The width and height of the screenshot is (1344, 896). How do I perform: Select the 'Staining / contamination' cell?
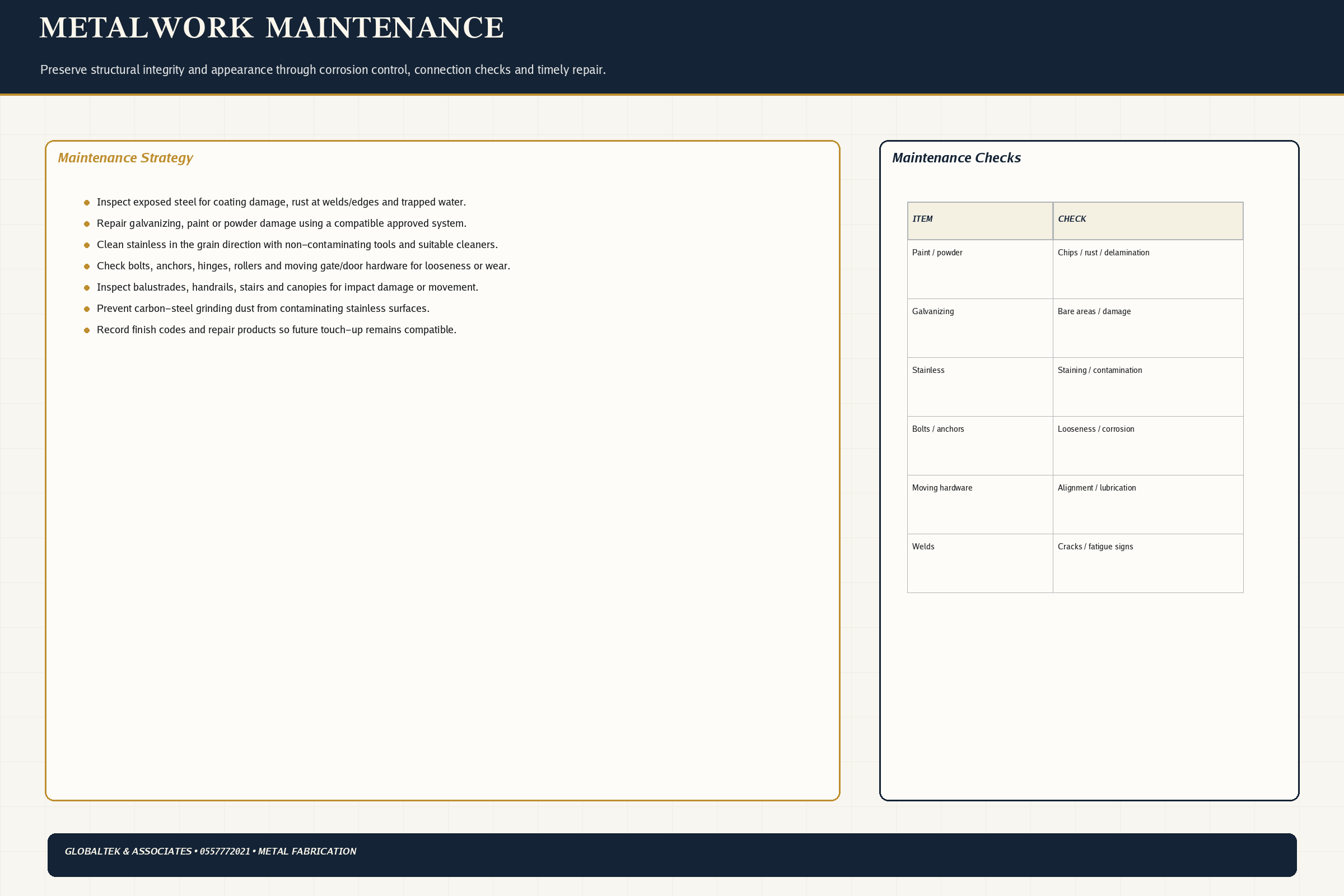[x=1148, y=387]
